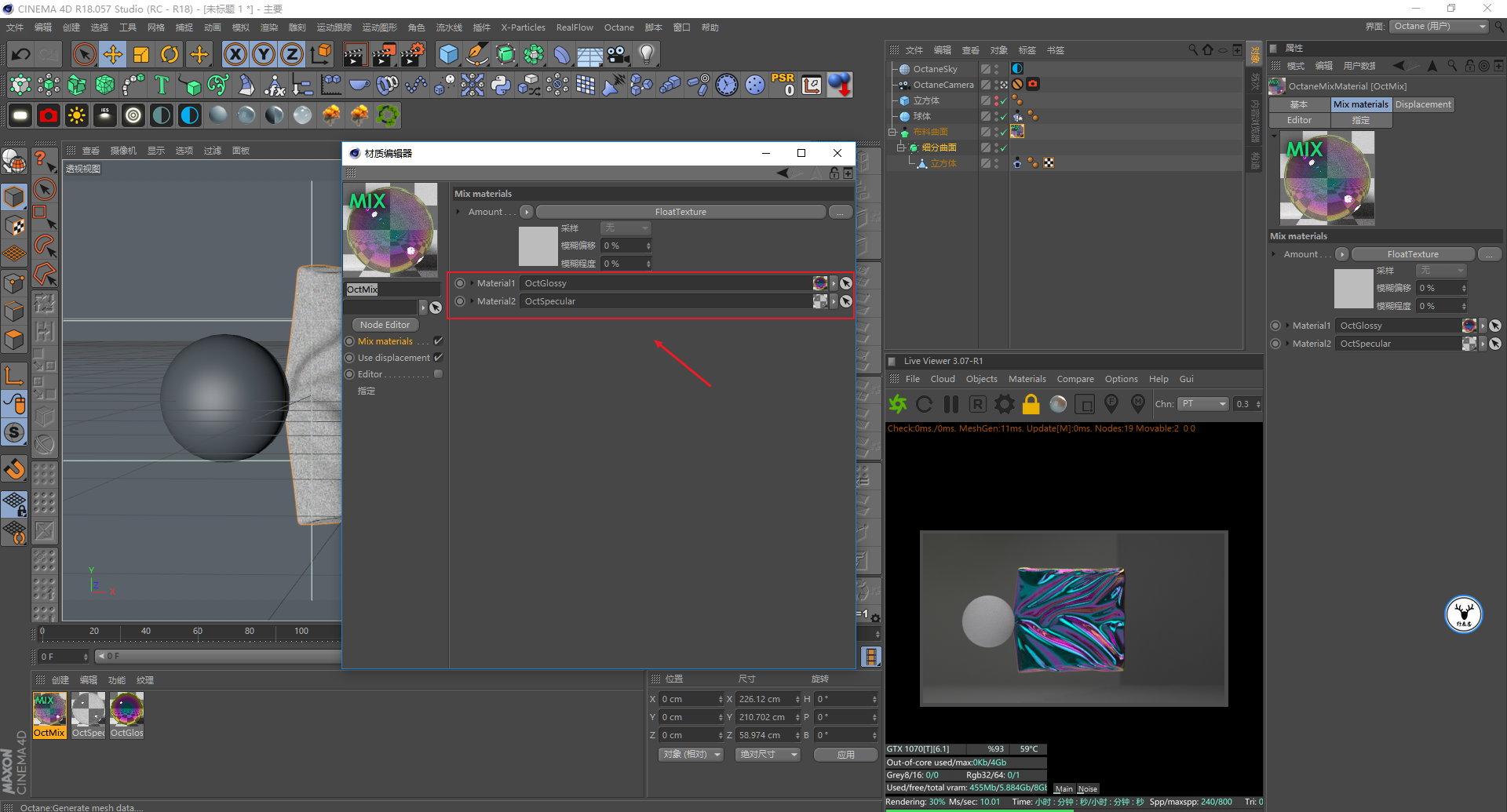This screenshot has height=812, width=1507.
Task: Enable the Editor checkbox in material editor
Action: [x=438, y=374]
